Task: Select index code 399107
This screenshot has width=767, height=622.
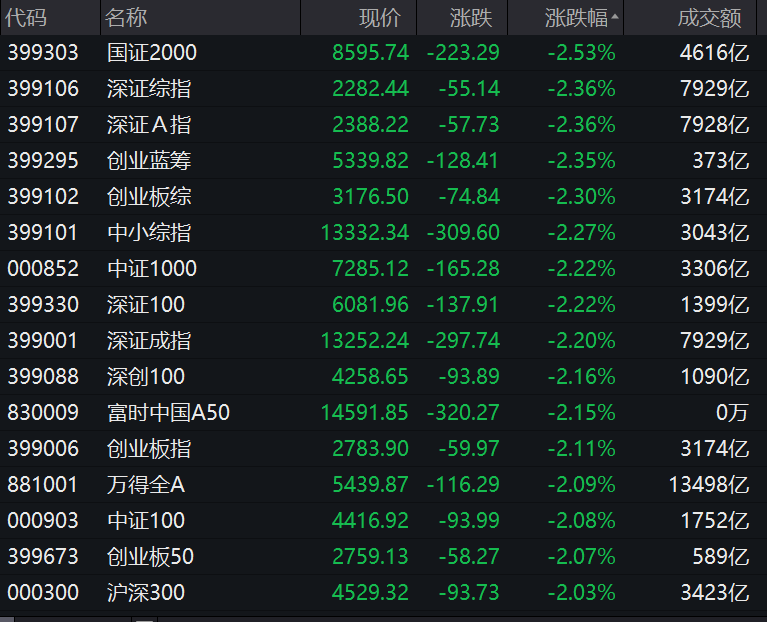Action: 43,125
